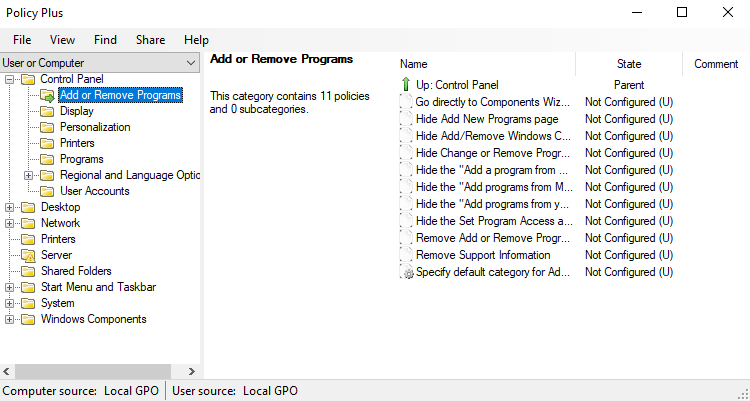Expand the Start Menu and Taskbar node

pyautogui.click(x=9, y=287)
